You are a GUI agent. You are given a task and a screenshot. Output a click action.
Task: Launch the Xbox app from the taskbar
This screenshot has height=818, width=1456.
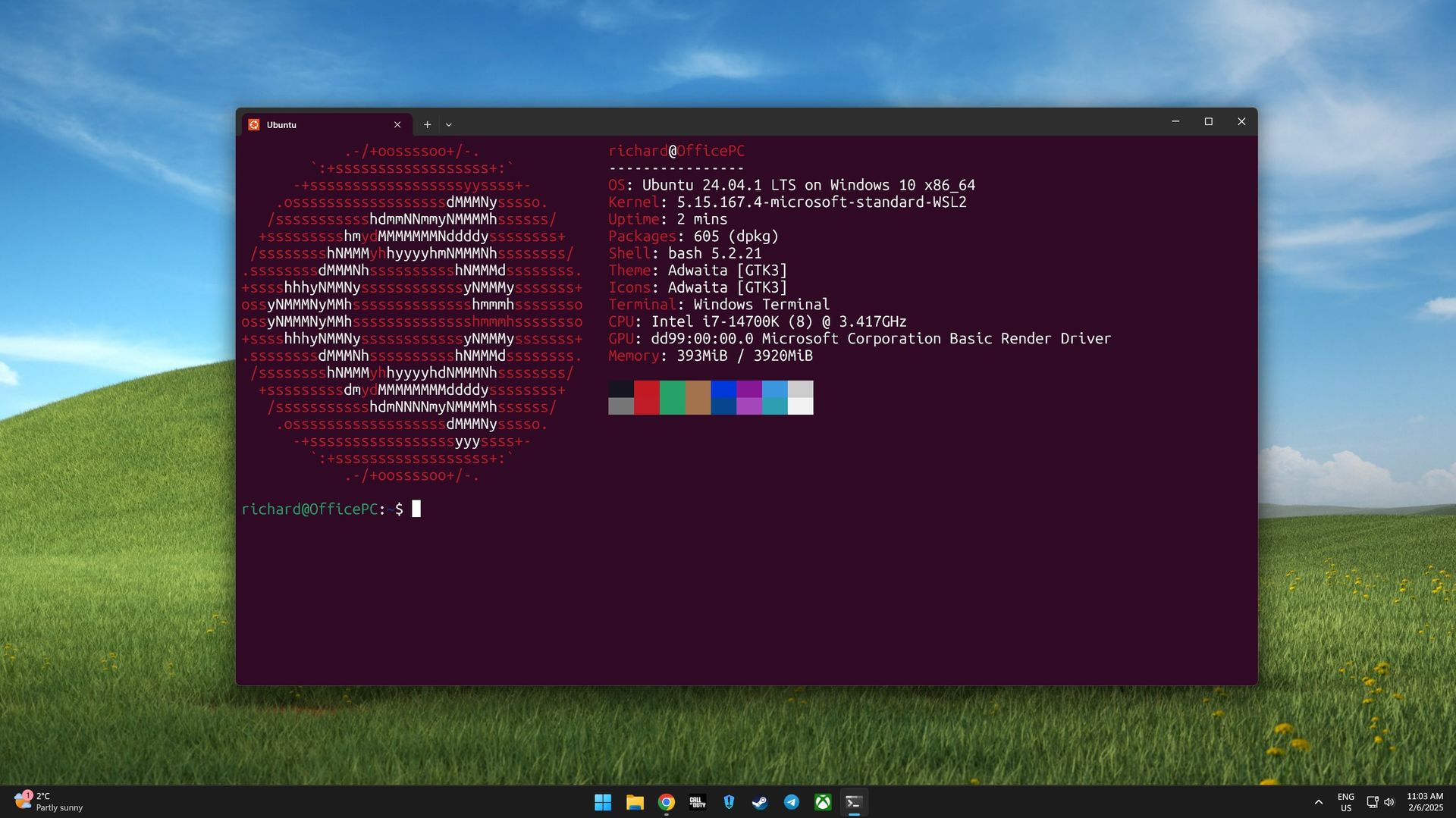(822, 802)
